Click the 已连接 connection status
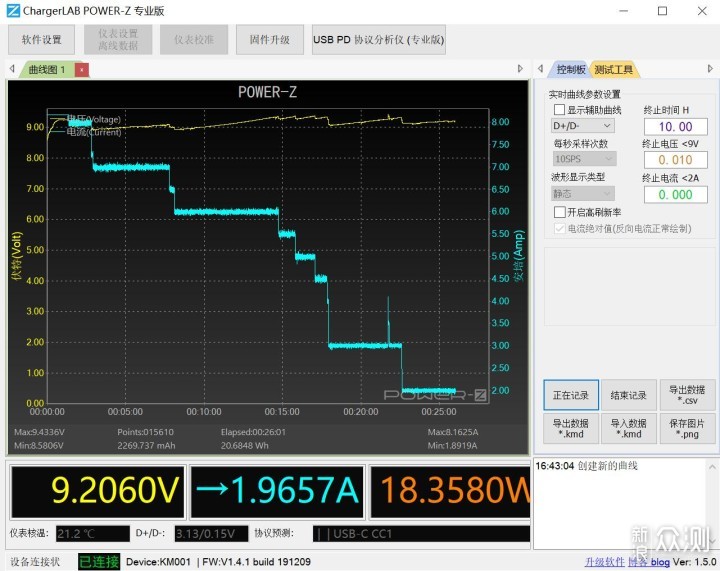This screenshot has height=571, width=720. 99,562
